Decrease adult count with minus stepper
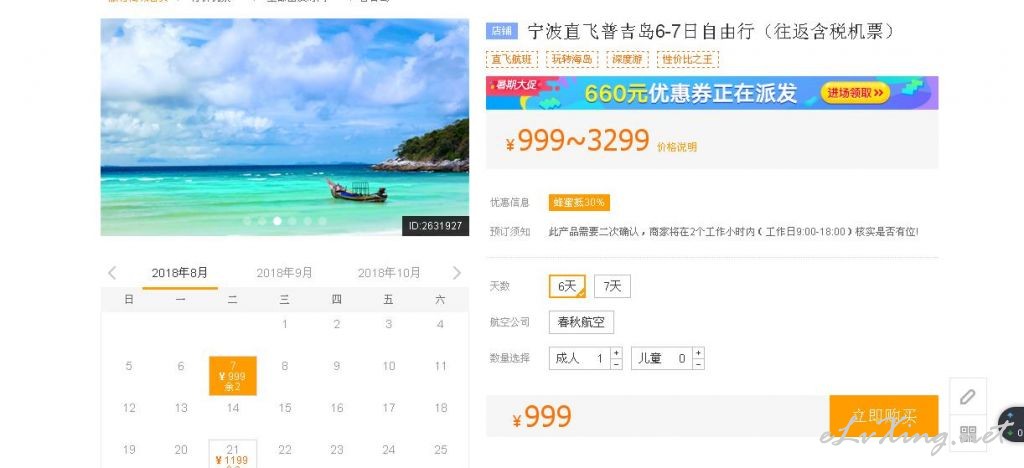The image size is (1024, 468). click(x=616, y=364)
